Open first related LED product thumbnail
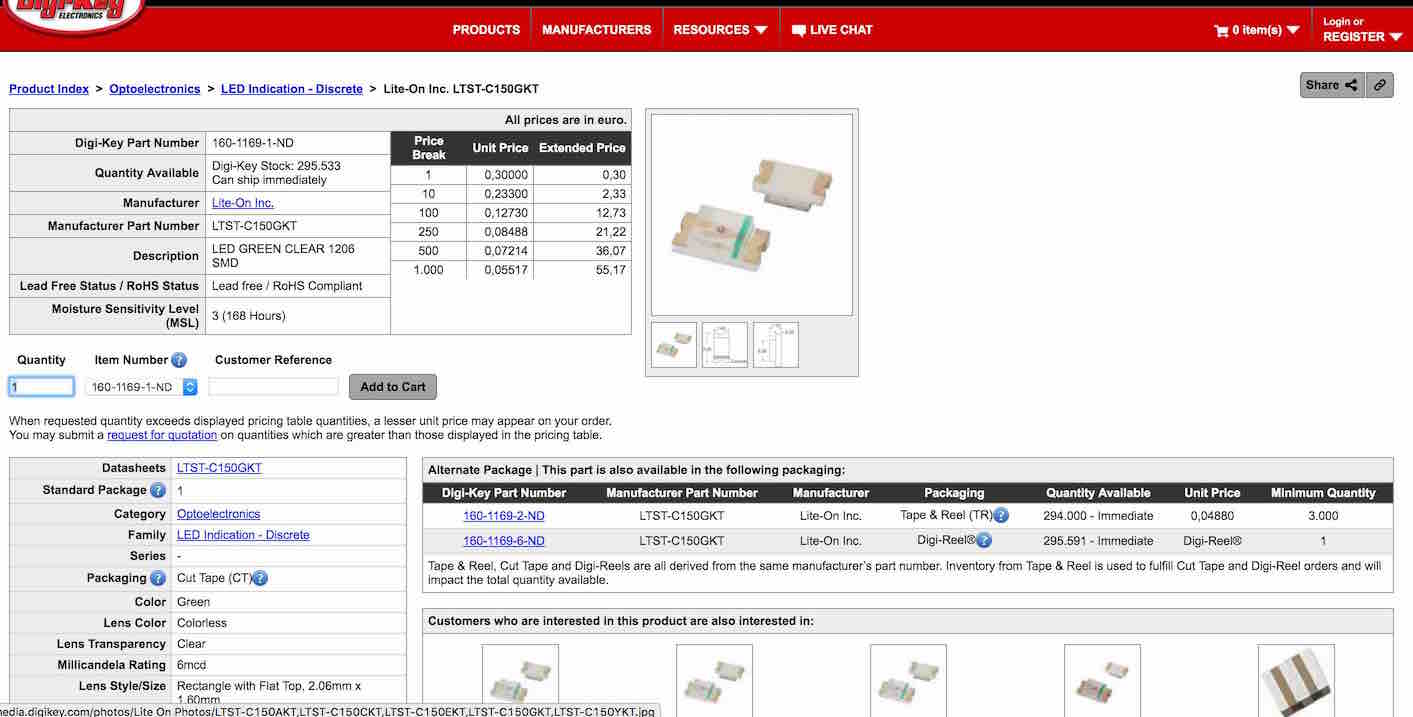The height and width of the screenshot is (717, 1413). click(x=520, y=680)
